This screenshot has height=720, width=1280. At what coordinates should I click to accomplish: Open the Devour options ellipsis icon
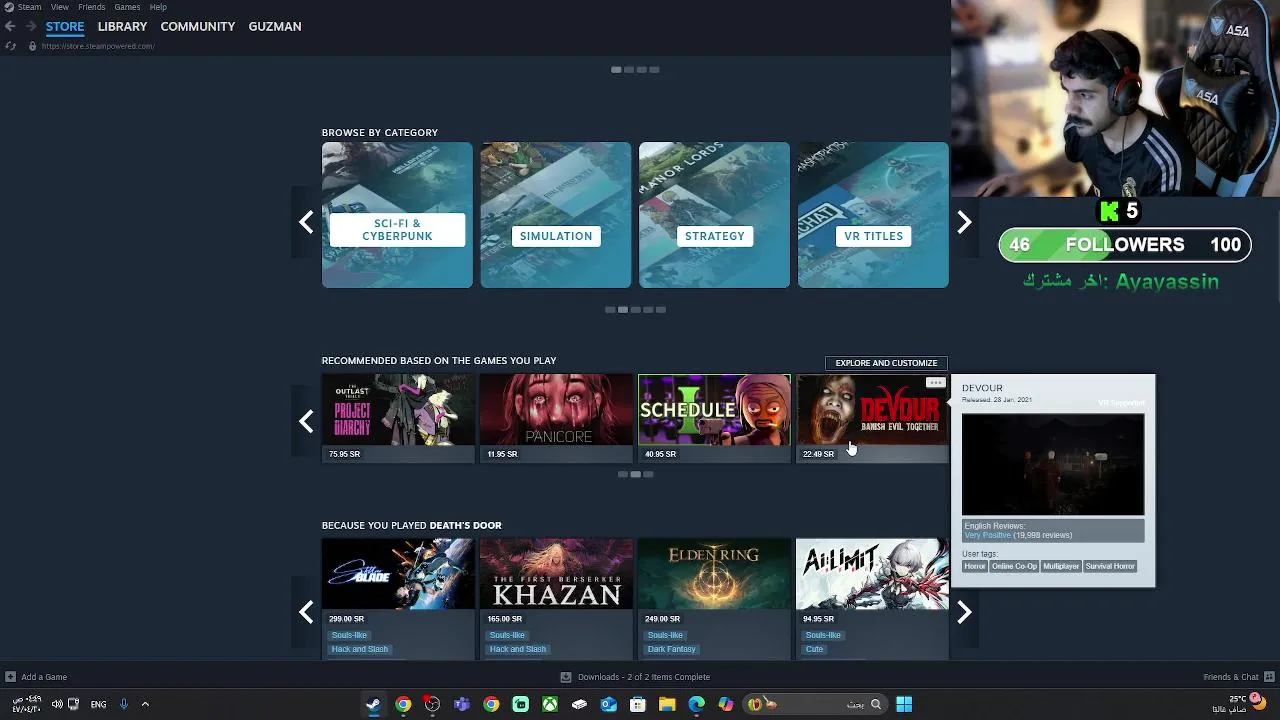935,383
